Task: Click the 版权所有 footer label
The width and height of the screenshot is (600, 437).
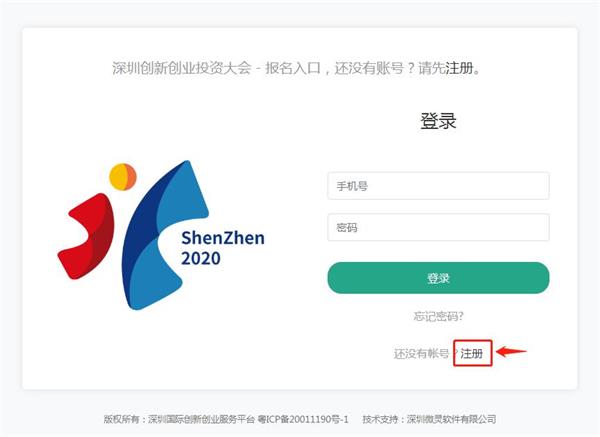Action: pos(121,419)
